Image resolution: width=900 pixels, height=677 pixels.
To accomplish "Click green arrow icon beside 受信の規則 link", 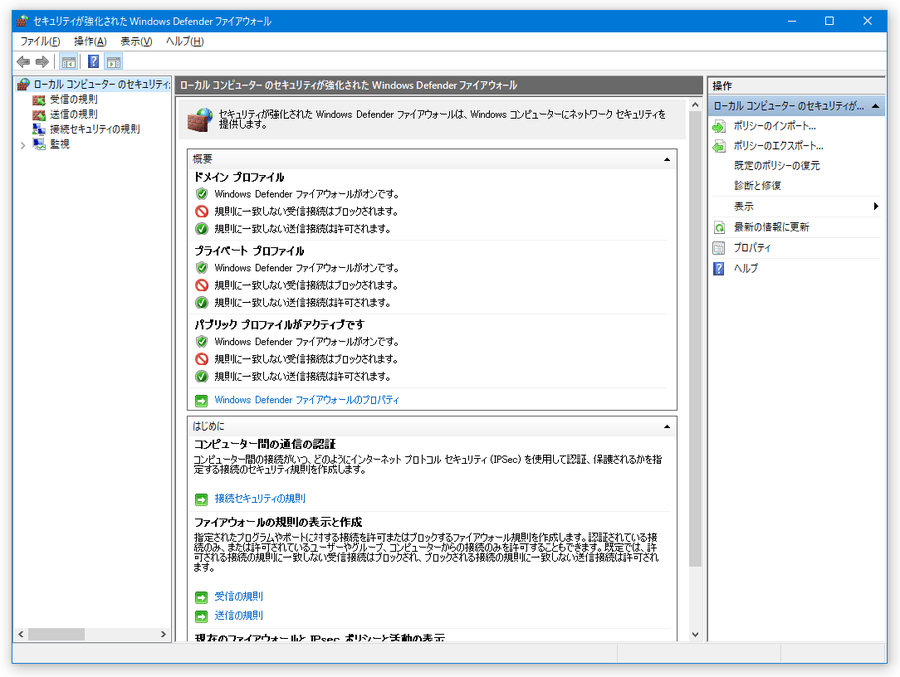I will pos(201,597).
